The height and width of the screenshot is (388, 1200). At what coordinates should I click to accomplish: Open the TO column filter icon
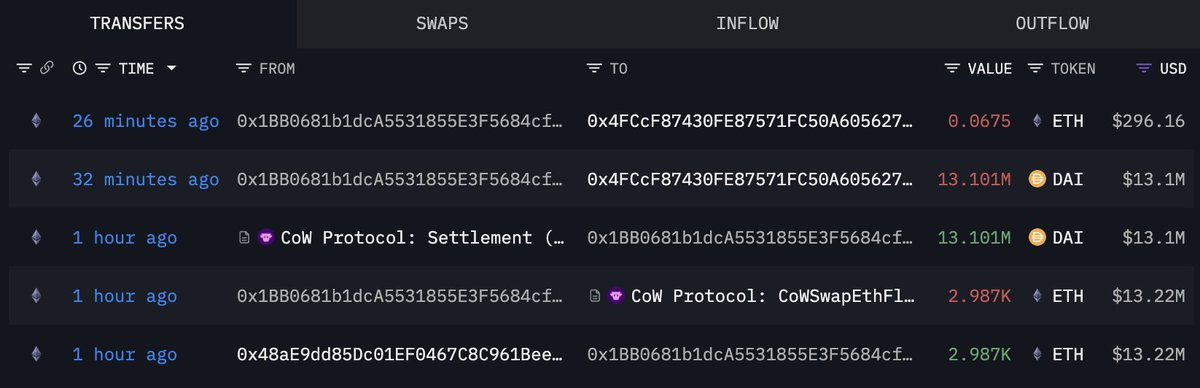pyautogui.click(x=594, y=69)
